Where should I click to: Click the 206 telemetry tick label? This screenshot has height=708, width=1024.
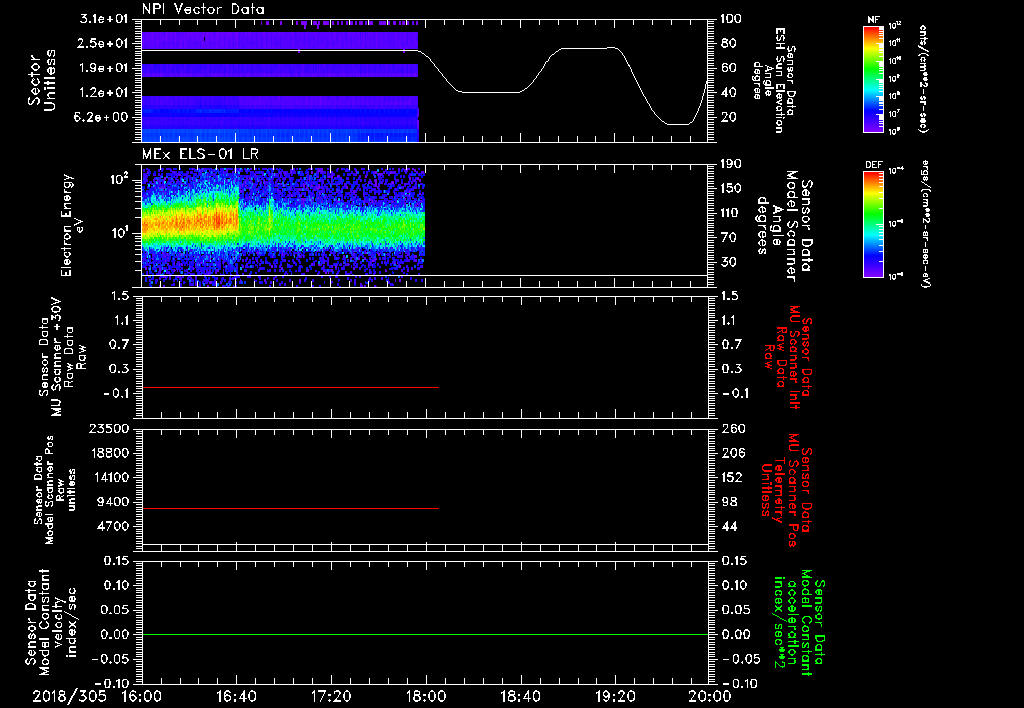point(732,453)
